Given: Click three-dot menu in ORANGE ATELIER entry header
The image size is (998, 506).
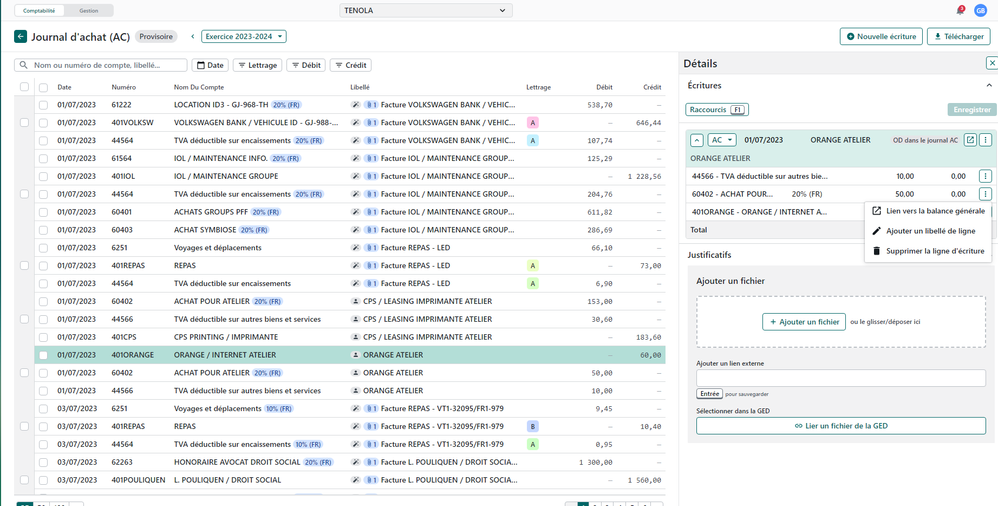Looking at the screenshot, I should tap(985, 140).
